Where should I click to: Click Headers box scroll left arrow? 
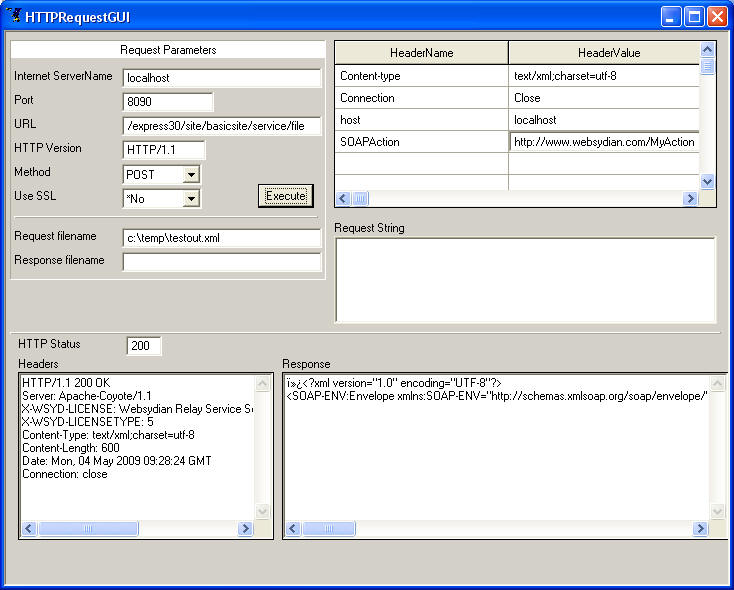[29, 529]
